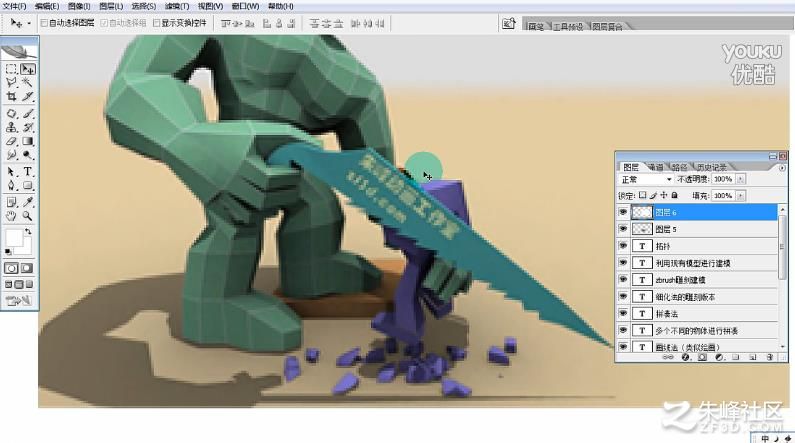Hide the 图层 6 layer
The width and height of the screenshot is (795, 443).
point(623,212)
